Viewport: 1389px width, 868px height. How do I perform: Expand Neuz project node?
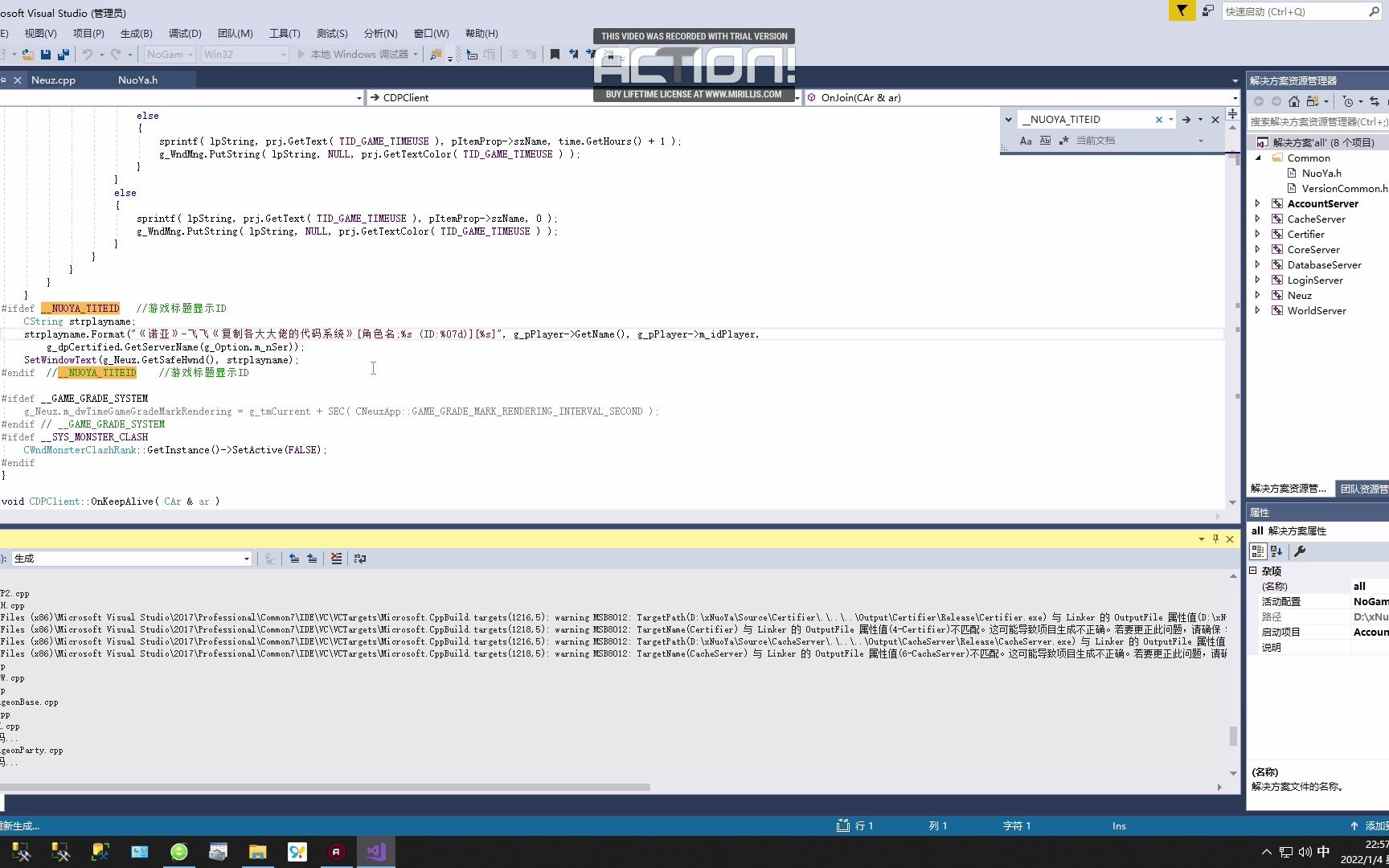tap(1258, 296)
